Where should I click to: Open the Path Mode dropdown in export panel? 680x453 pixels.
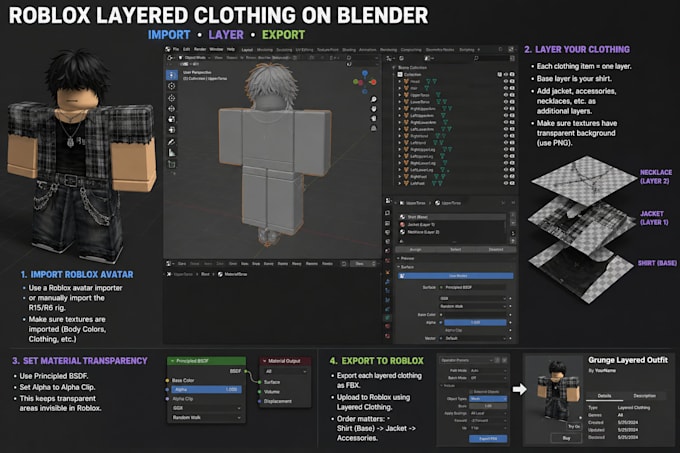click(488, 371)
